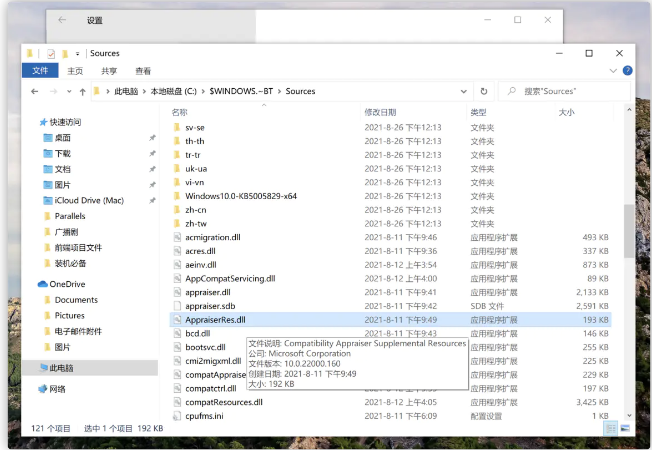Switch to the 查看 ribbon tab
The width and height of the screenshot is (652, 450).
tap(143, 71)
